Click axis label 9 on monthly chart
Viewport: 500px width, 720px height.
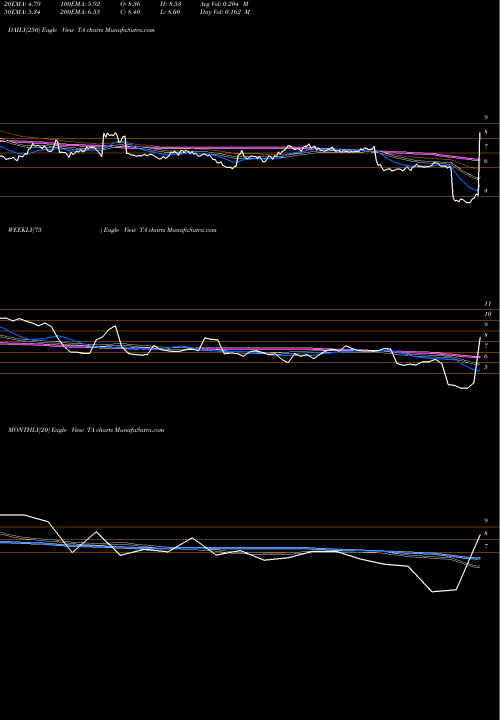click(486, 521)
